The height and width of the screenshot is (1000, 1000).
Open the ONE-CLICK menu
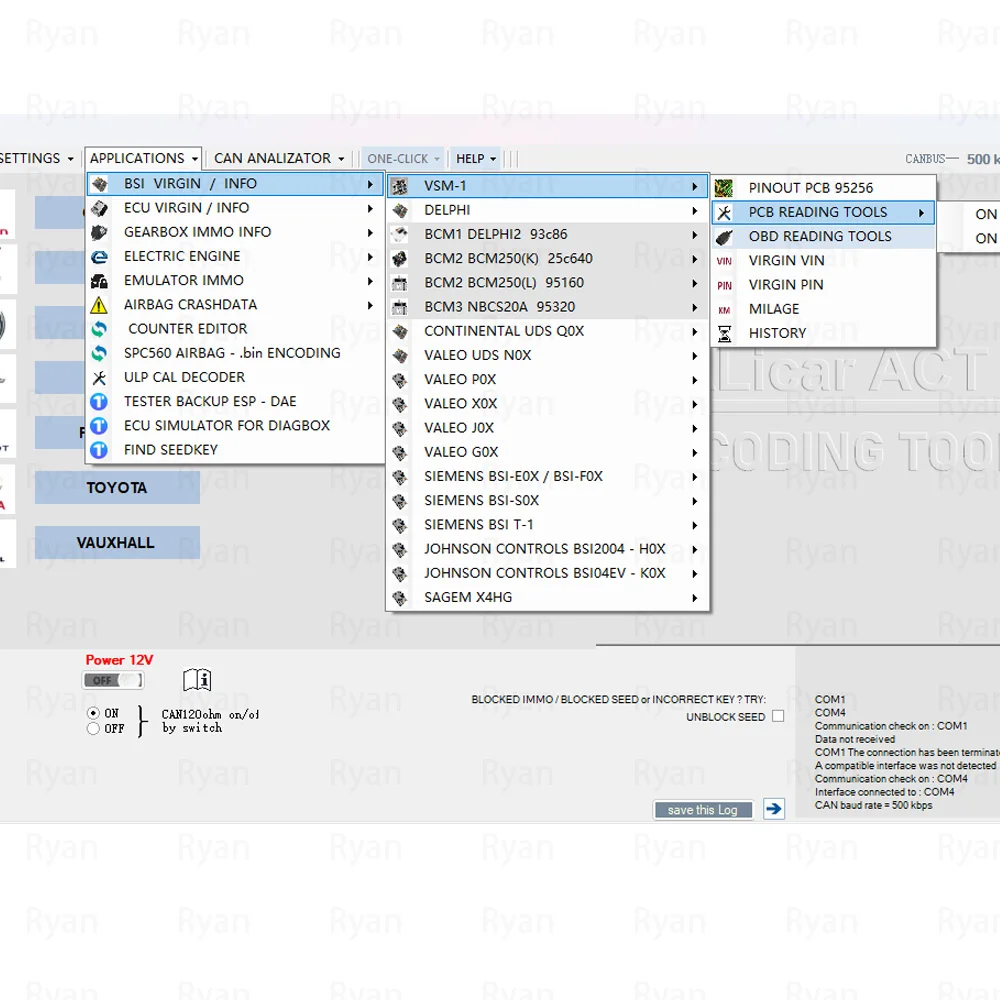click(403, 158)
